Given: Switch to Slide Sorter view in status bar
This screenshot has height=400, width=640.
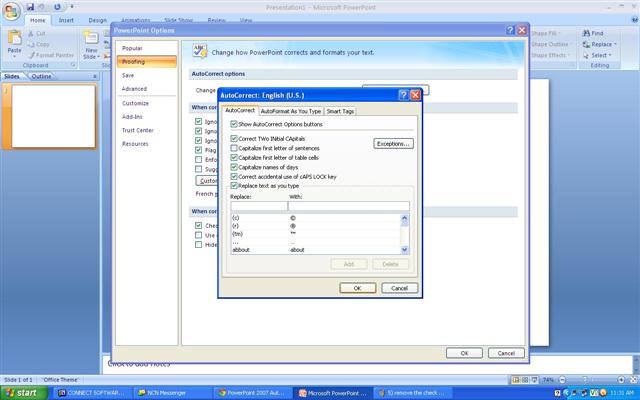Looking at the screenshot, I should point(525,380).
